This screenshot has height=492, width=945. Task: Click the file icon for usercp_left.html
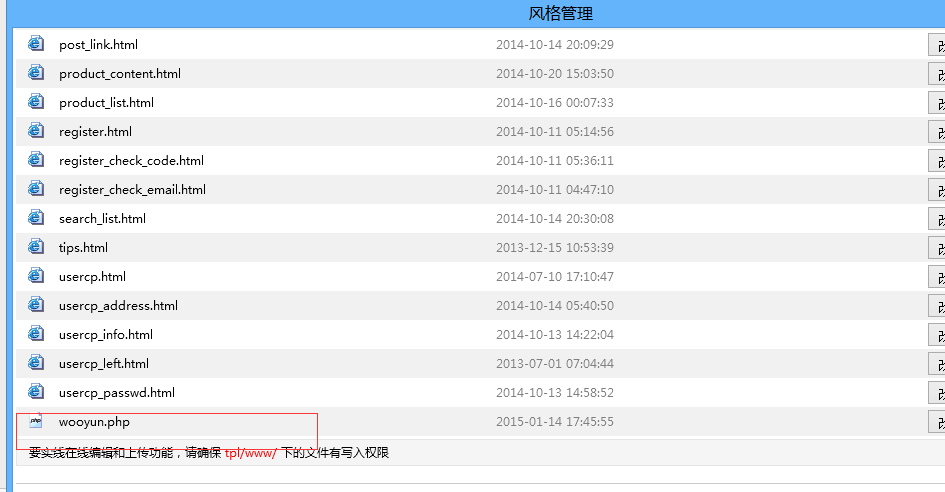pyautogui.click(x=36, y=362)
